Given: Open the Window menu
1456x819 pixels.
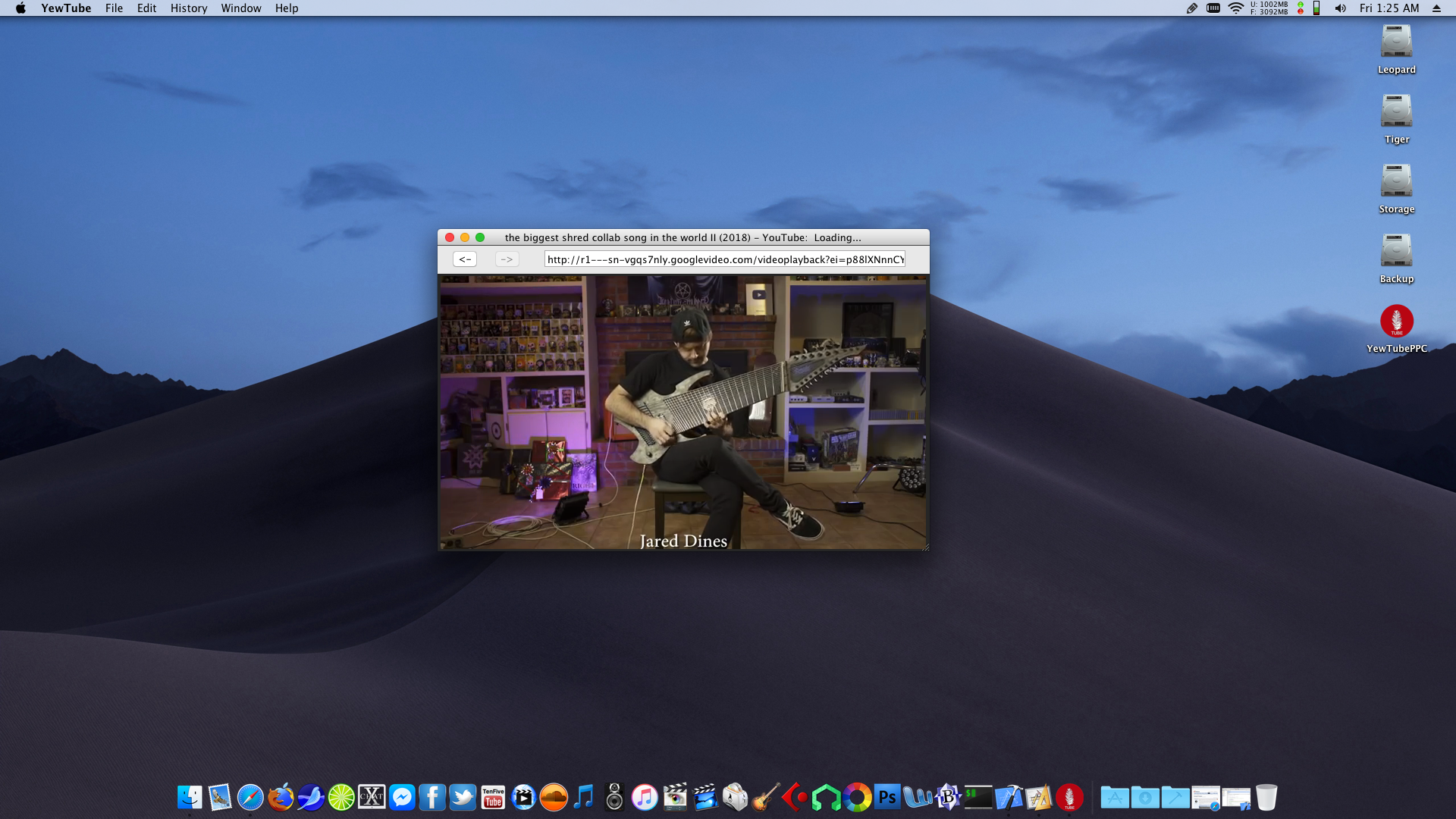Looking at the screenshot, I should coord(240,8).
